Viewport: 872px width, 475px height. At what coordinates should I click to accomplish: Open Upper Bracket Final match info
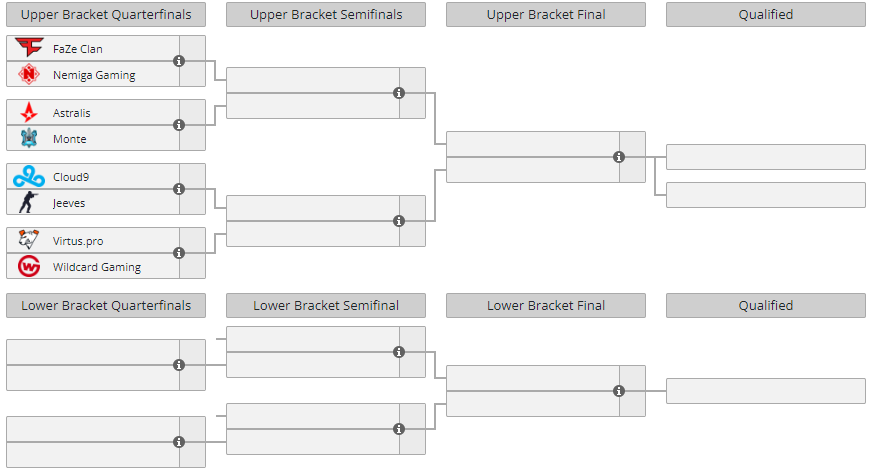(x=619, y=157)
